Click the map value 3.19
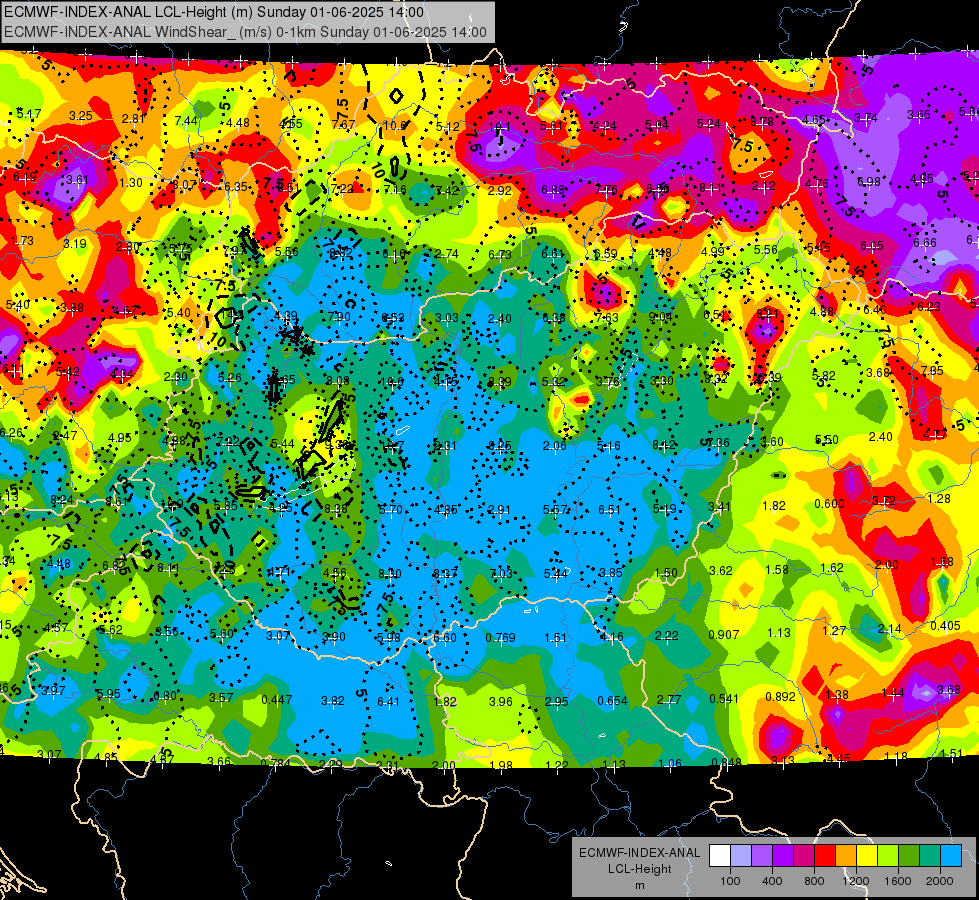 74,244
